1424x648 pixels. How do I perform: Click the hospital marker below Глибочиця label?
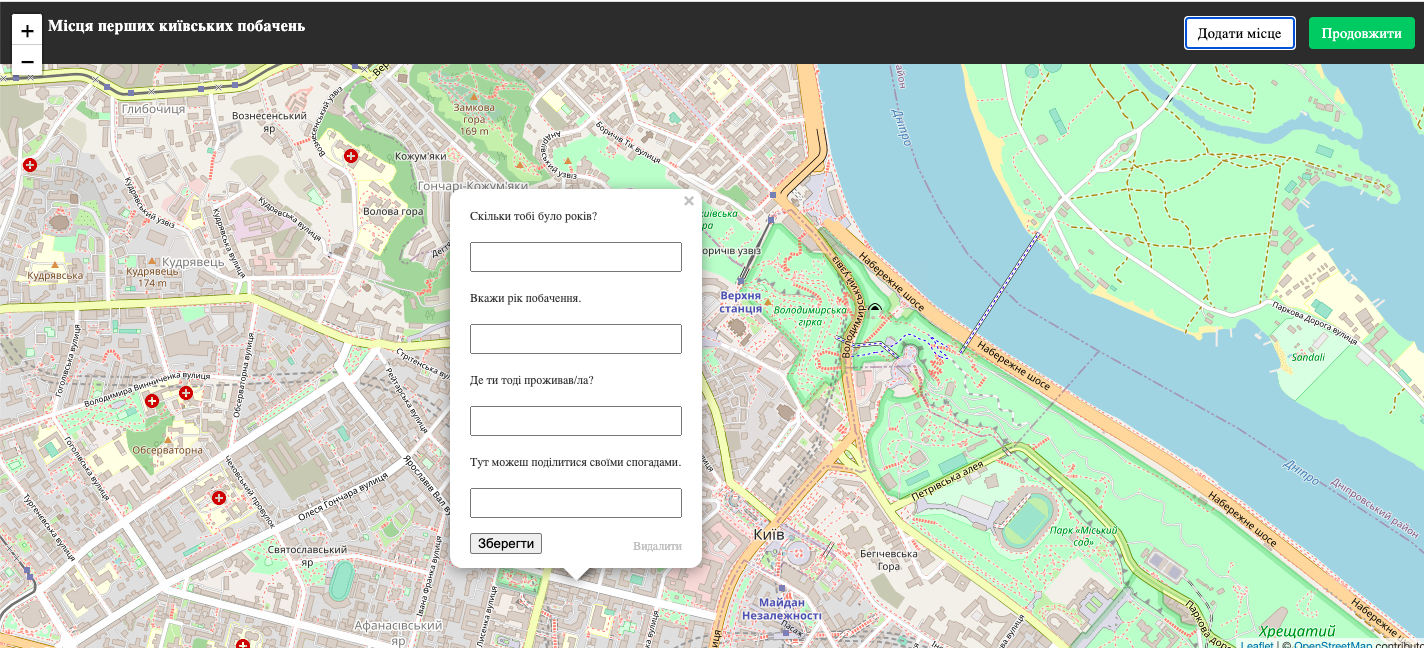tap(30, 164)
